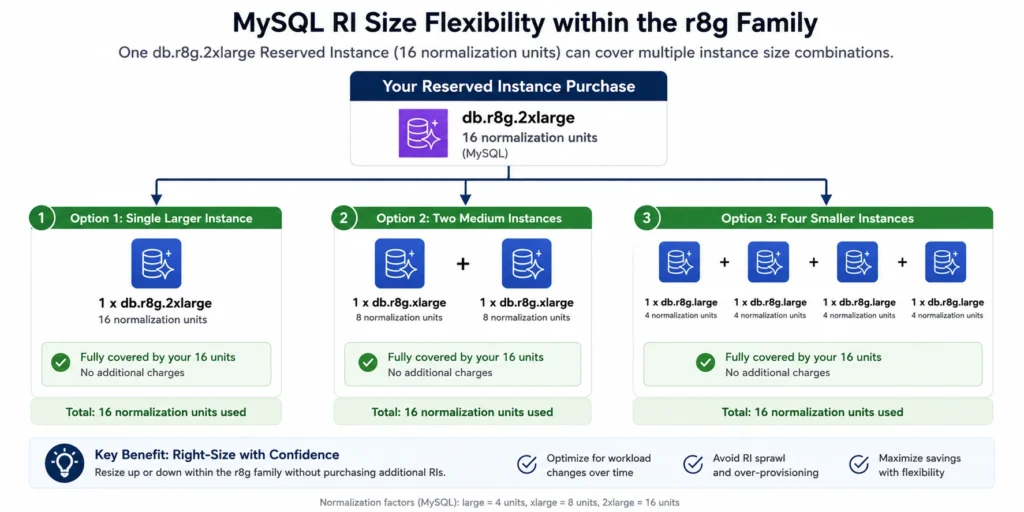
Task: Click the Total bar under Option 3
Action: (813, 412)
